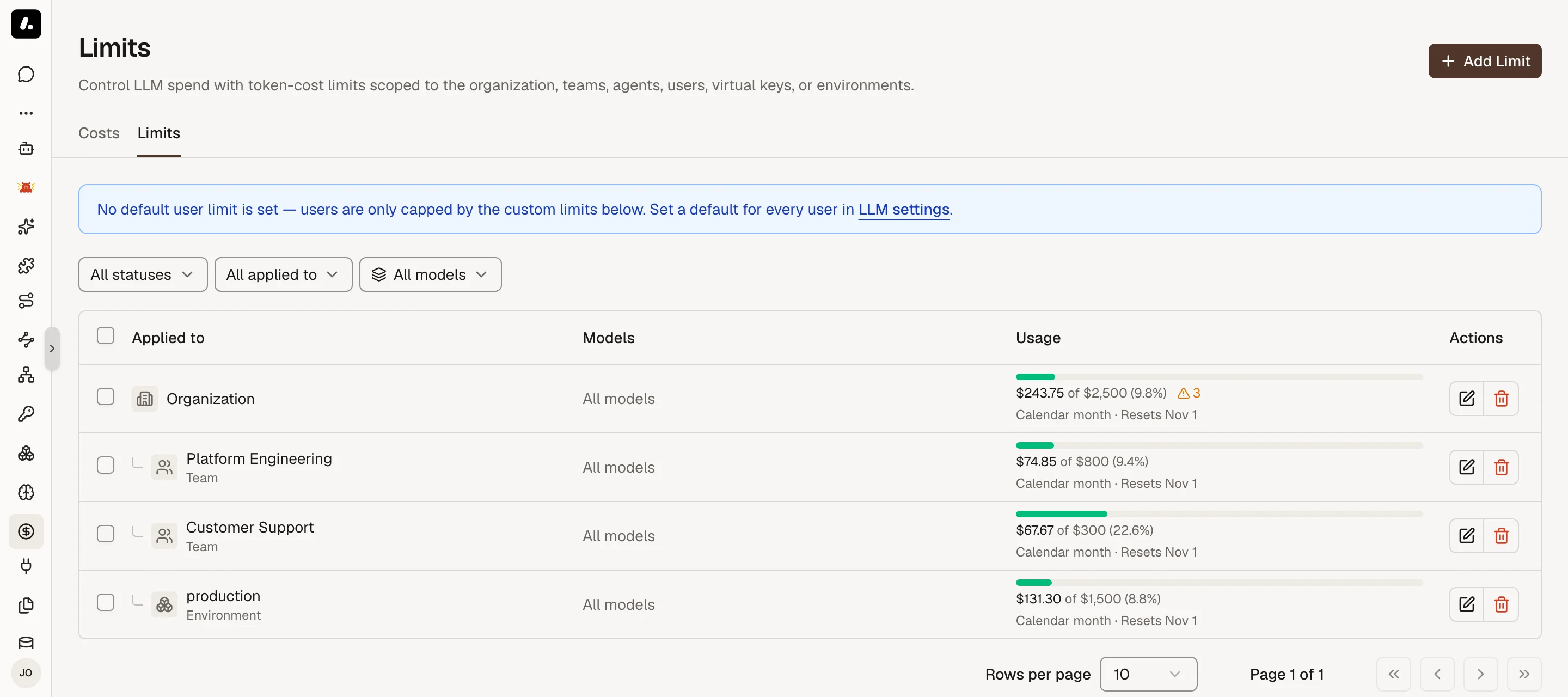Click the warning icon on Organization usage
The image size is (1568, 697).
(1183, 393)
